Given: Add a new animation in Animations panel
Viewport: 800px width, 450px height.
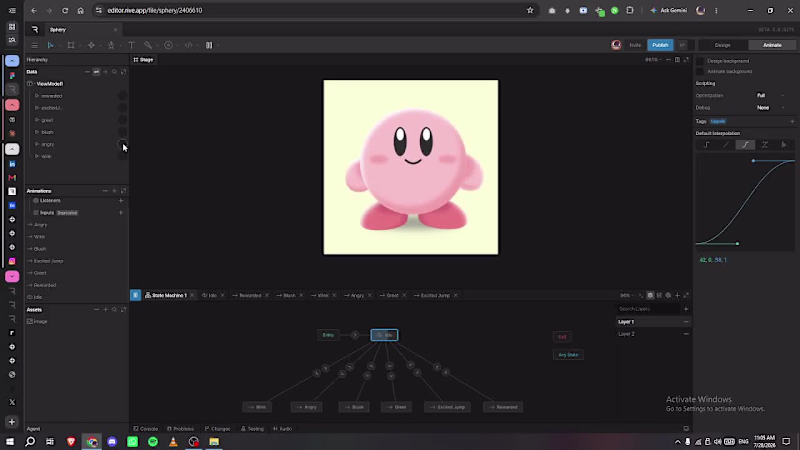Looking at the screenshot, I should [x=114, y=191].
